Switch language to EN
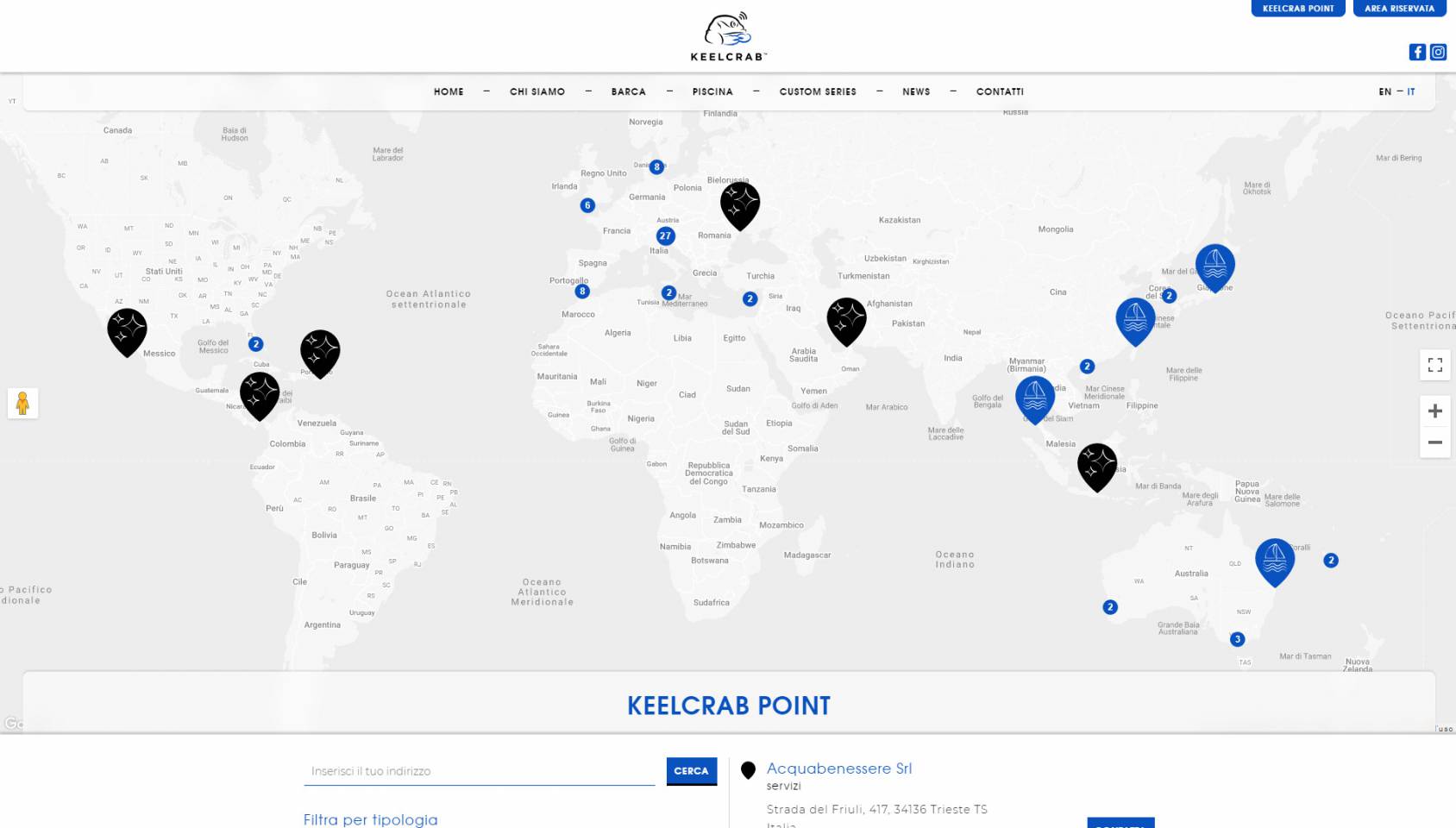 1384,91
